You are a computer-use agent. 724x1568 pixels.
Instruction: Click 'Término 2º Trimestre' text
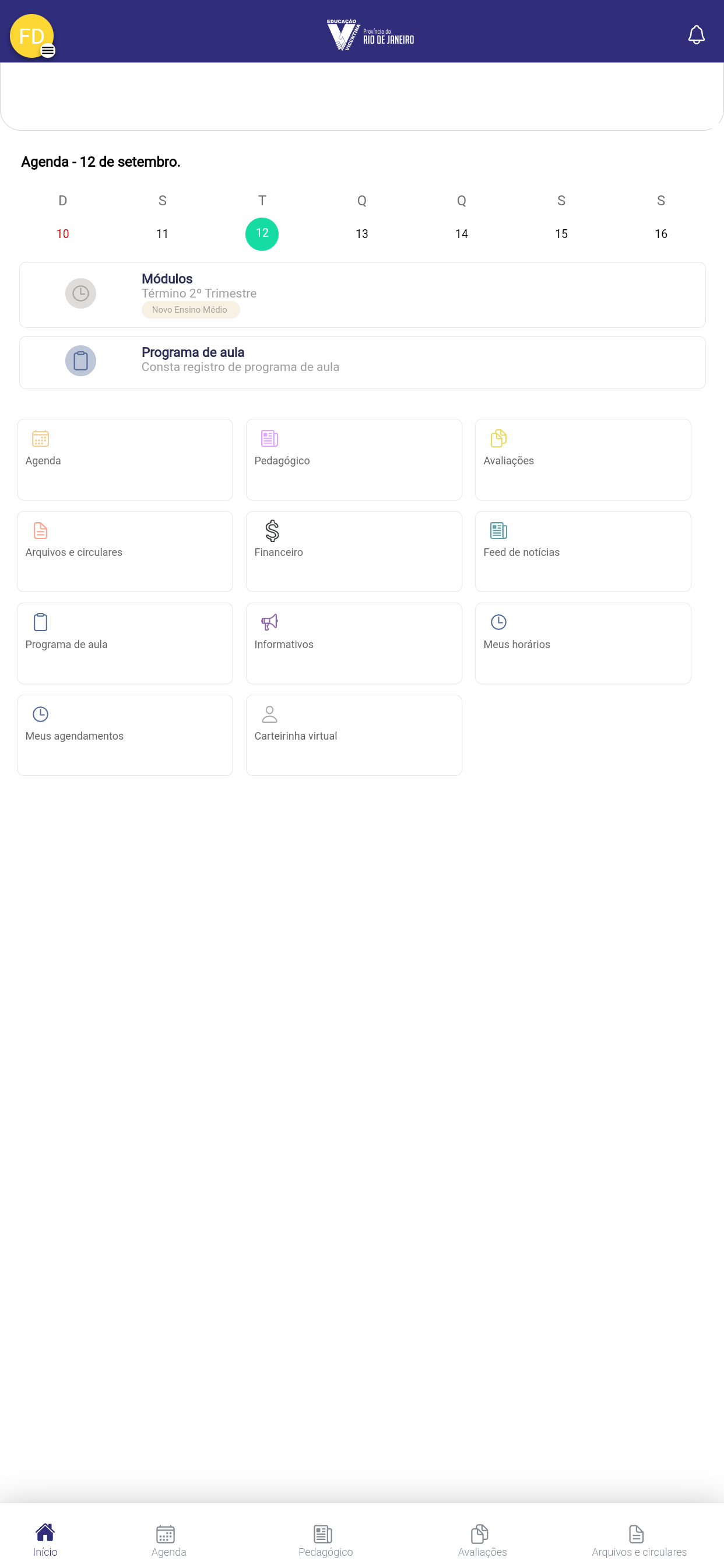click(x=199, y=293)
